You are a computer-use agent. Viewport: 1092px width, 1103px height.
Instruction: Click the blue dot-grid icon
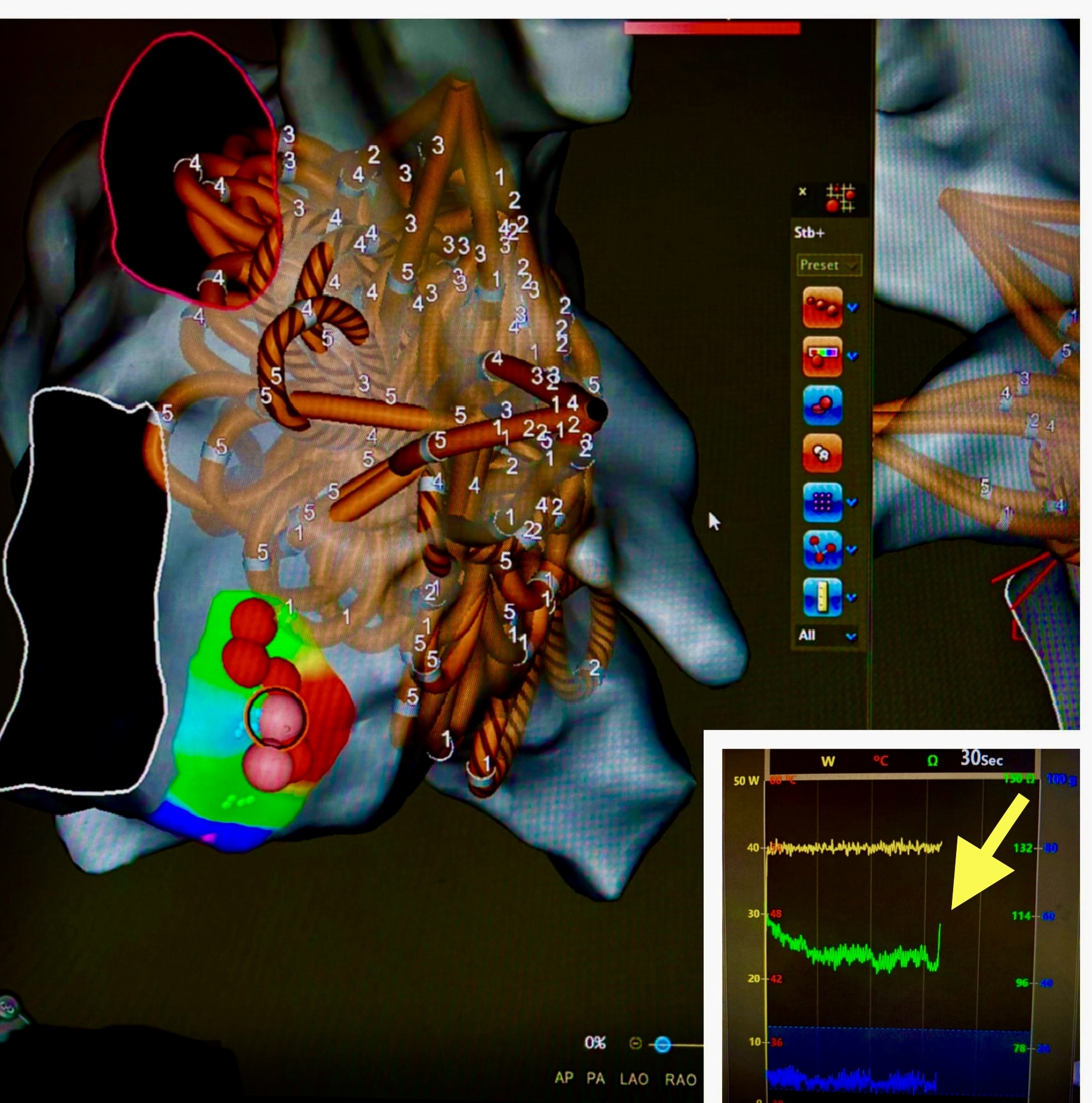pyautogui.click(x=822, y=503)
